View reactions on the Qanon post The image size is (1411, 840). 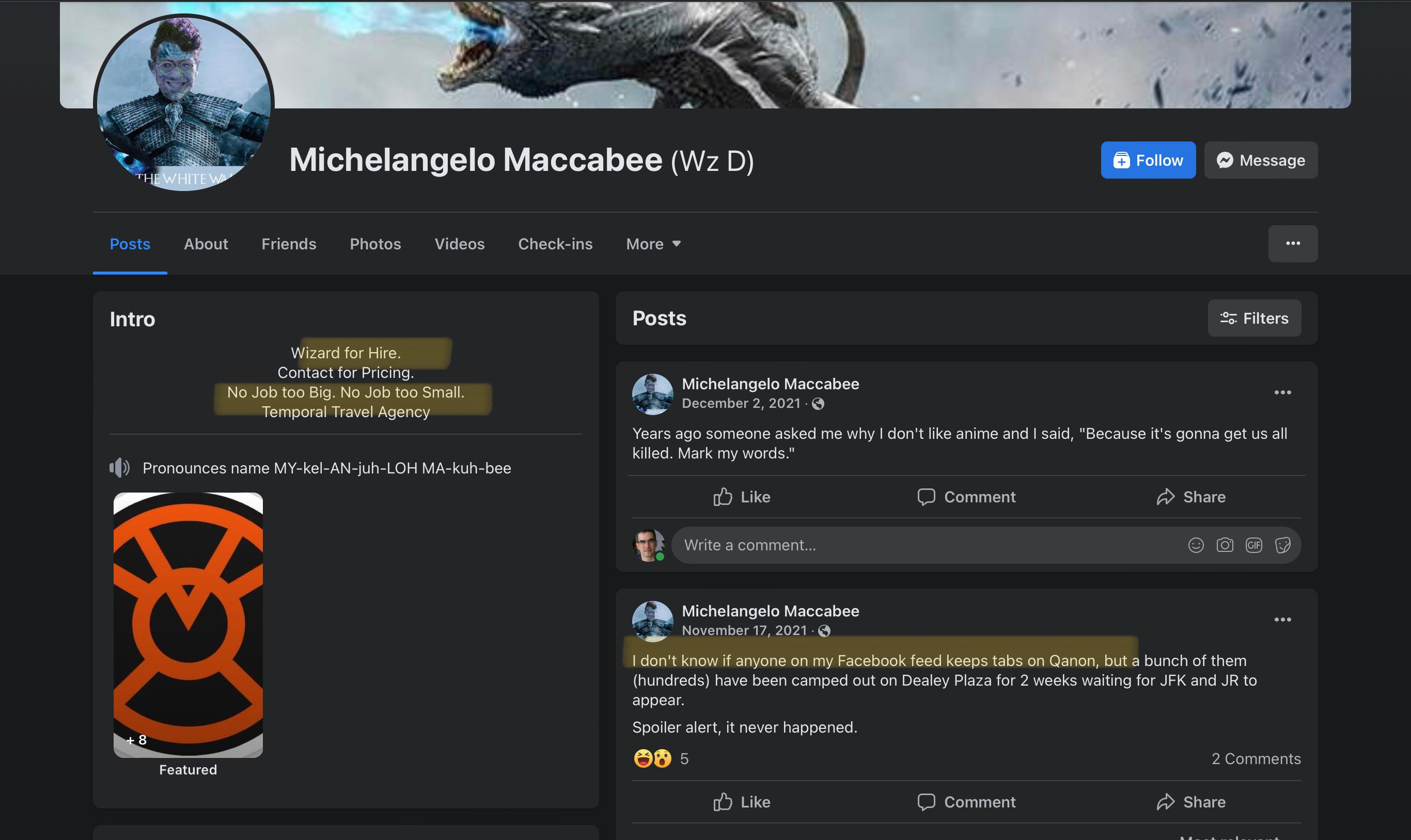click(x=652, y=758)
